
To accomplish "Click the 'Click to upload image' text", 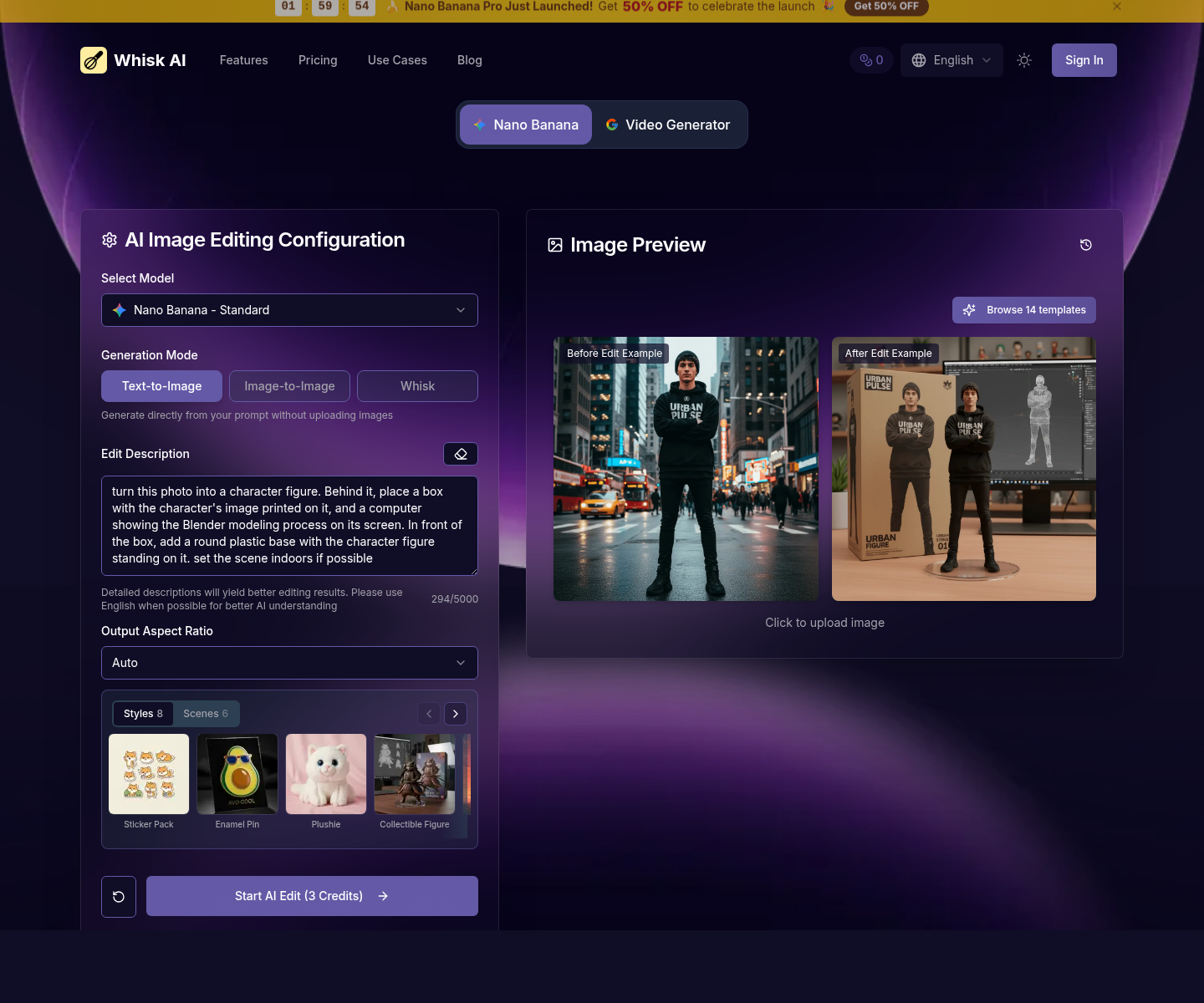I will point(824,623).
